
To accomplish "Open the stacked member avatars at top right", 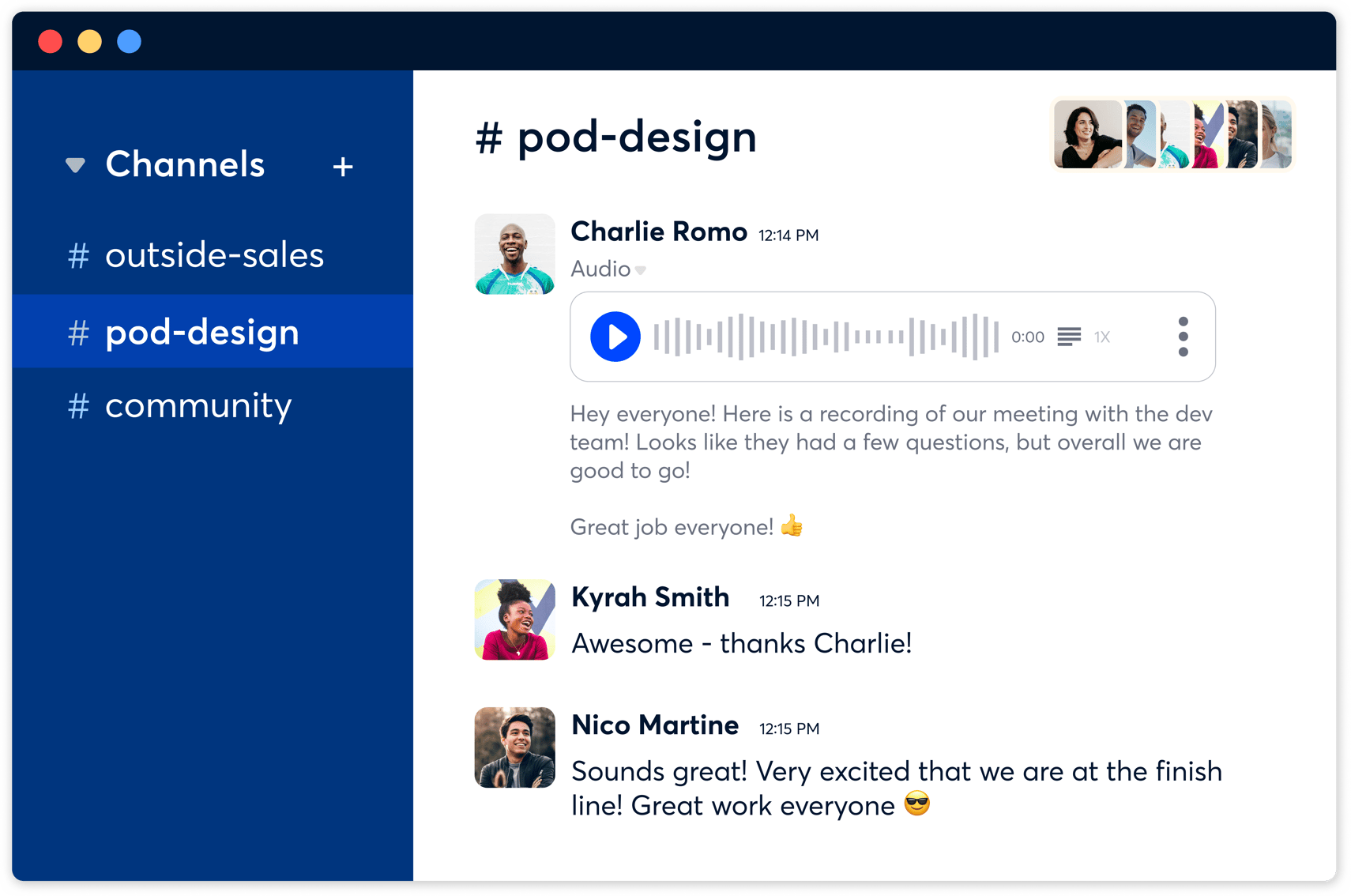I will pos(1172,134).
